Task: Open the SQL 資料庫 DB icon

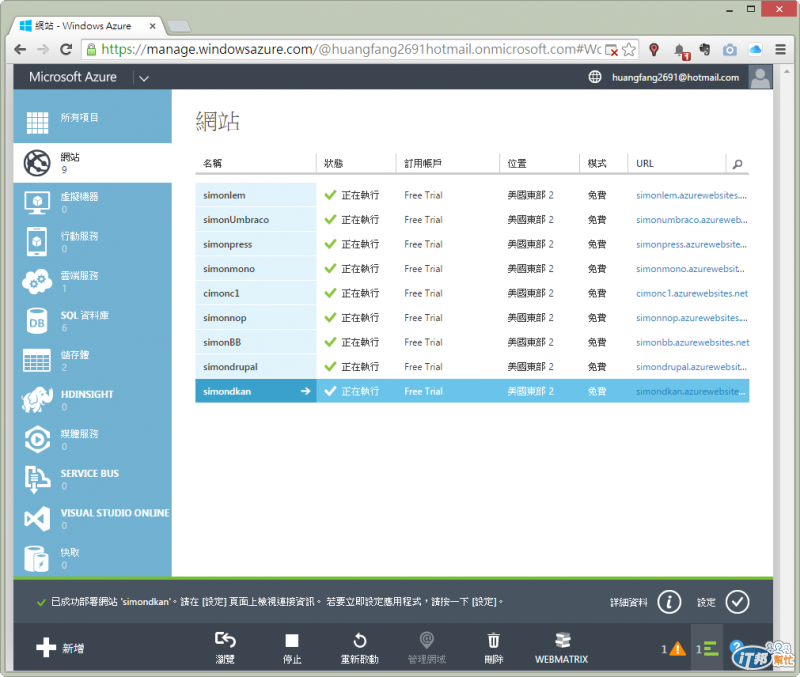Action: pyautogui.click(x=37, y=321)
